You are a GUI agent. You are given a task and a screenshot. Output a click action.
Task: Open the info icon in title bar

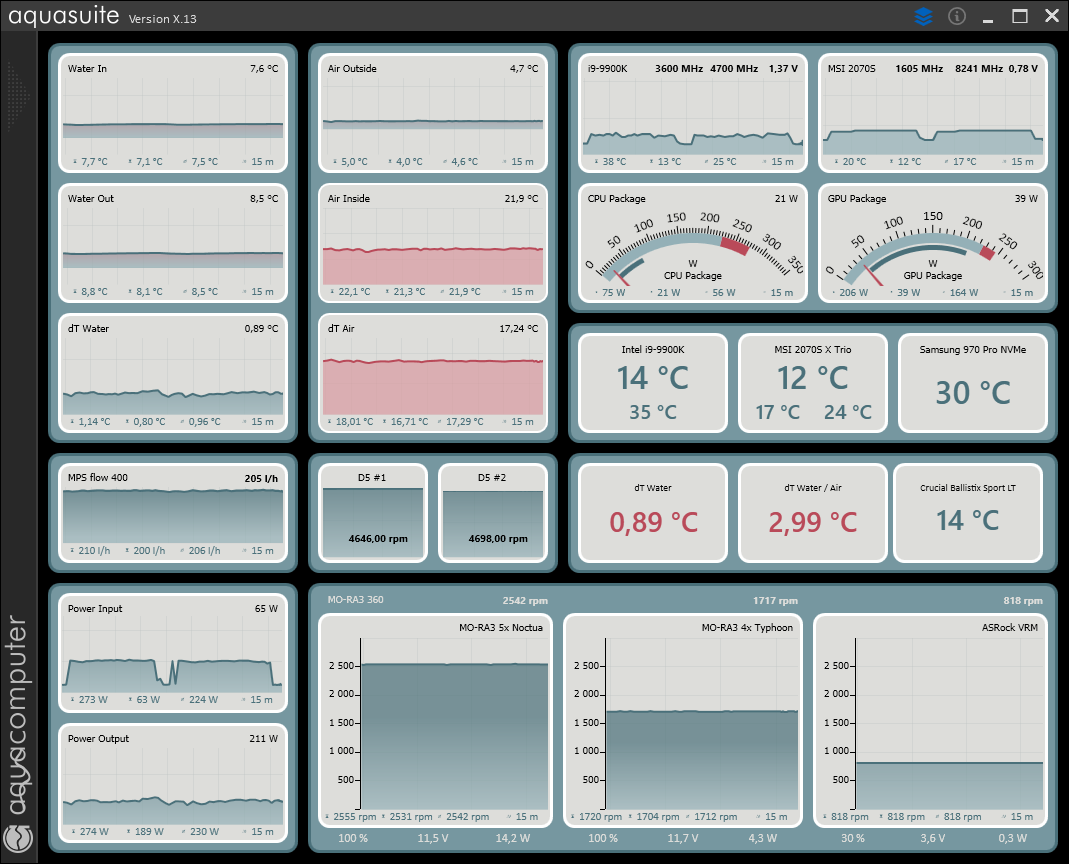click(957, 16)
